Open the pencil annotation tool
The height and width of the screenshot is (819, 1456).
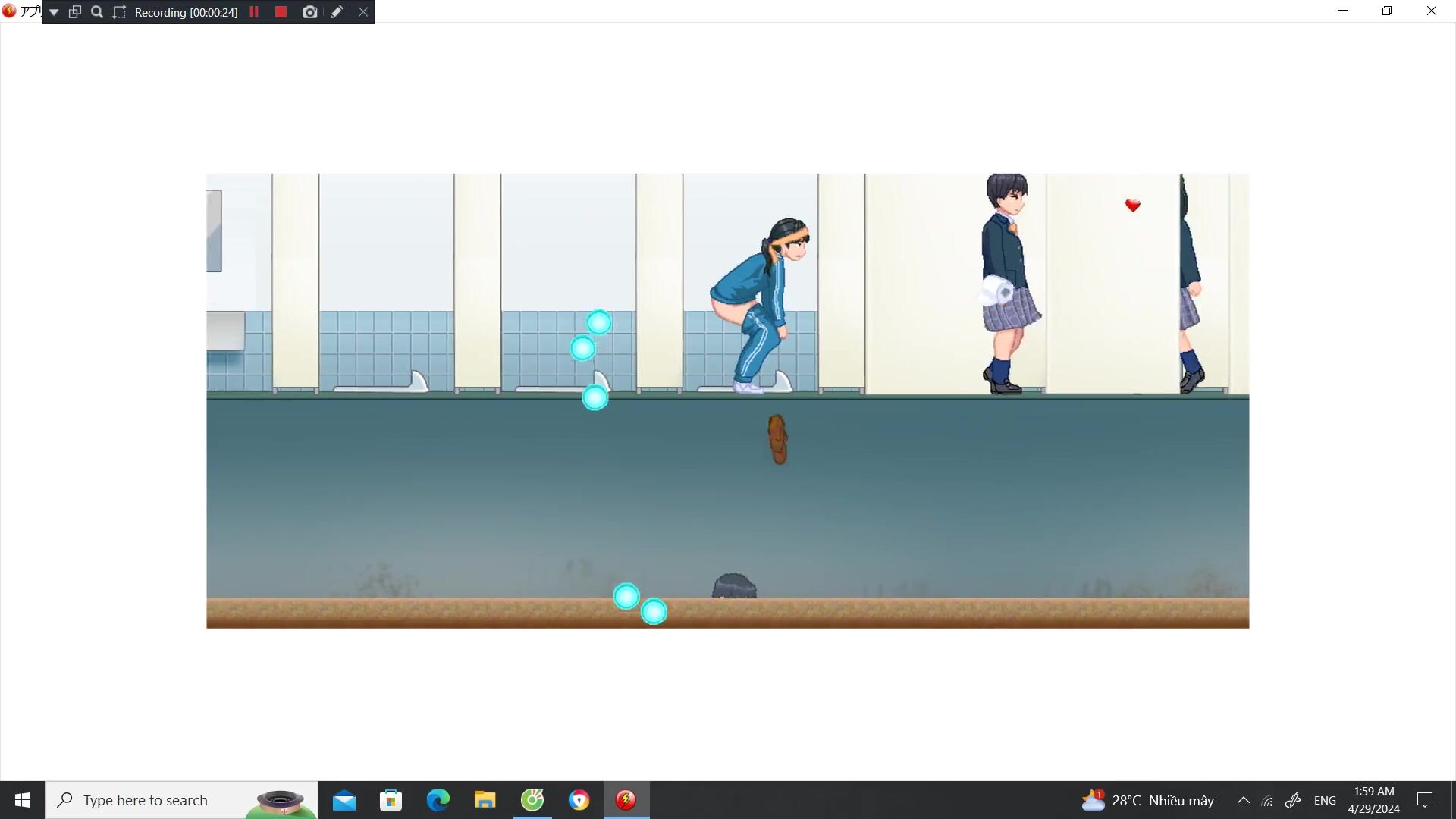[337, 12]
